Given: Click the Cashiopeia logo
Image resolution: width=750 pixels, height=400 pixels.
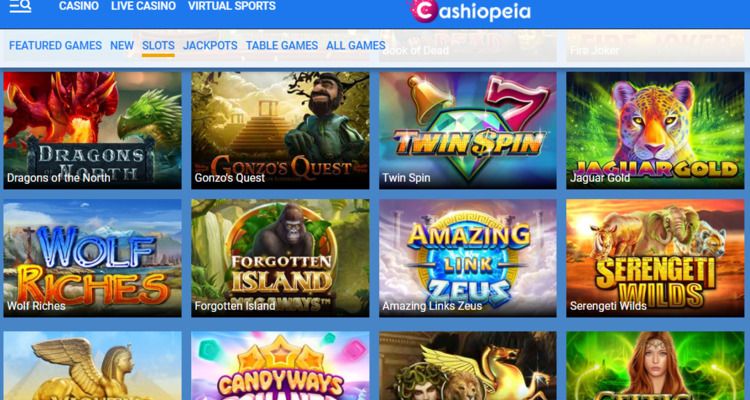Looking at the screenshot, I should click(470, 11).
